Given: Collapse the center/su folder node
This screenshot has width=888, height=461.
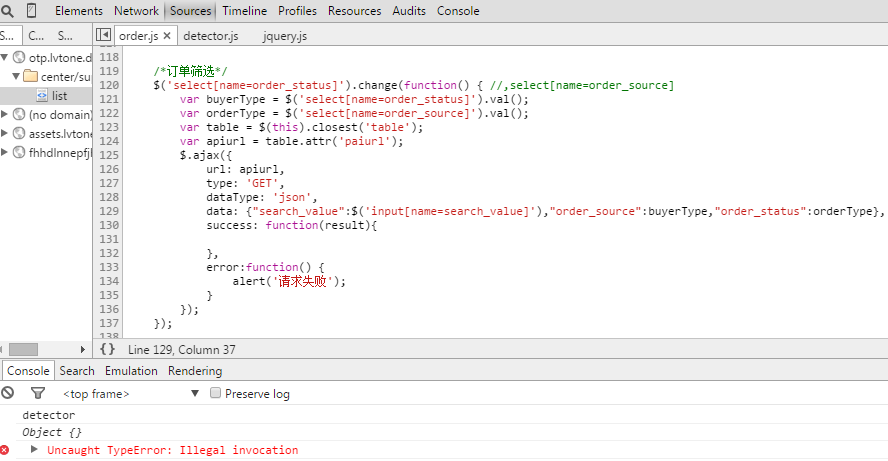Looking at the screenshot, I should (x=16, y=76).
